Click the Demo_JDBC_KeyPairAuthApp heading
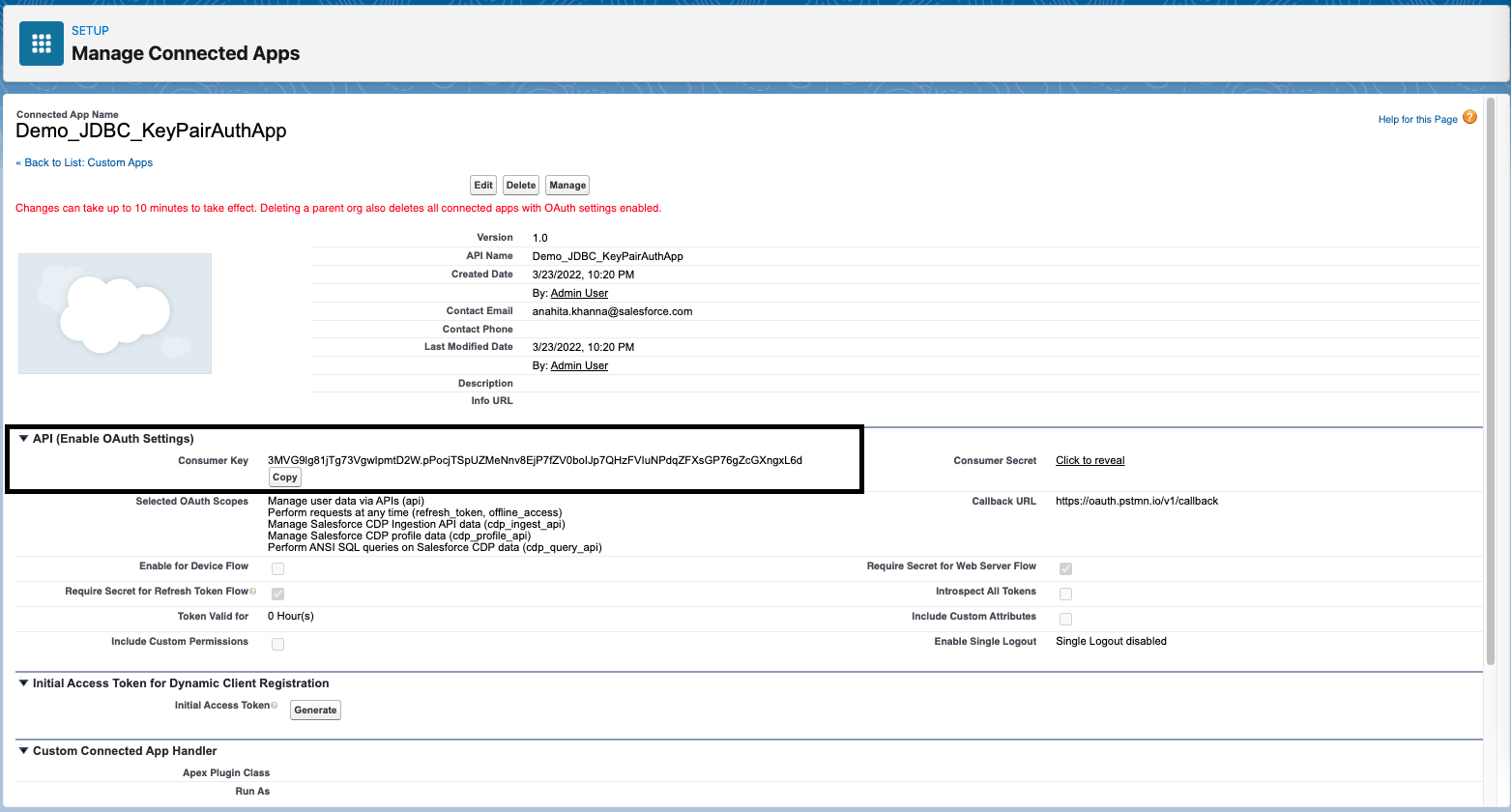The width and height of the screenshot is (1511, 812). pos(151,130)
